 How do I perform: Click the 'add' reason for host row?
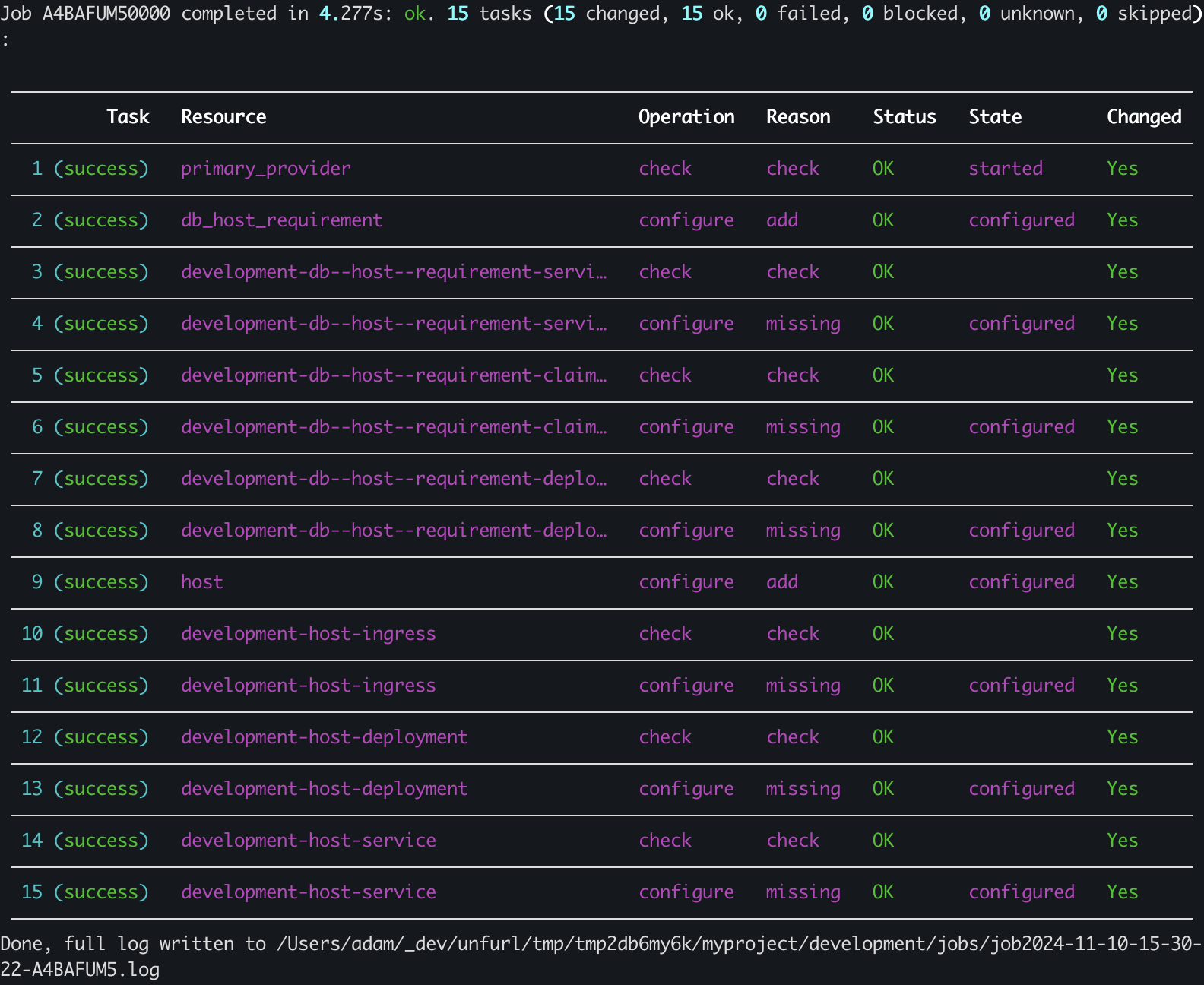(782, 582)
